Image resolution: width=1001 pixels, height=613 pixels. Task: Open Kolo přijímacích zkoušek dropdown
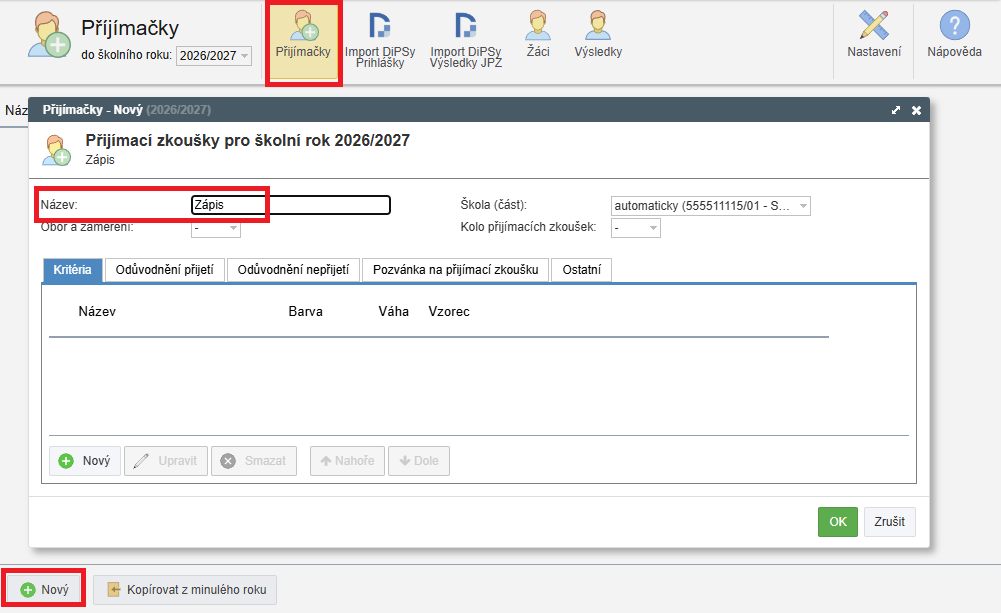(x=636, y=229)
